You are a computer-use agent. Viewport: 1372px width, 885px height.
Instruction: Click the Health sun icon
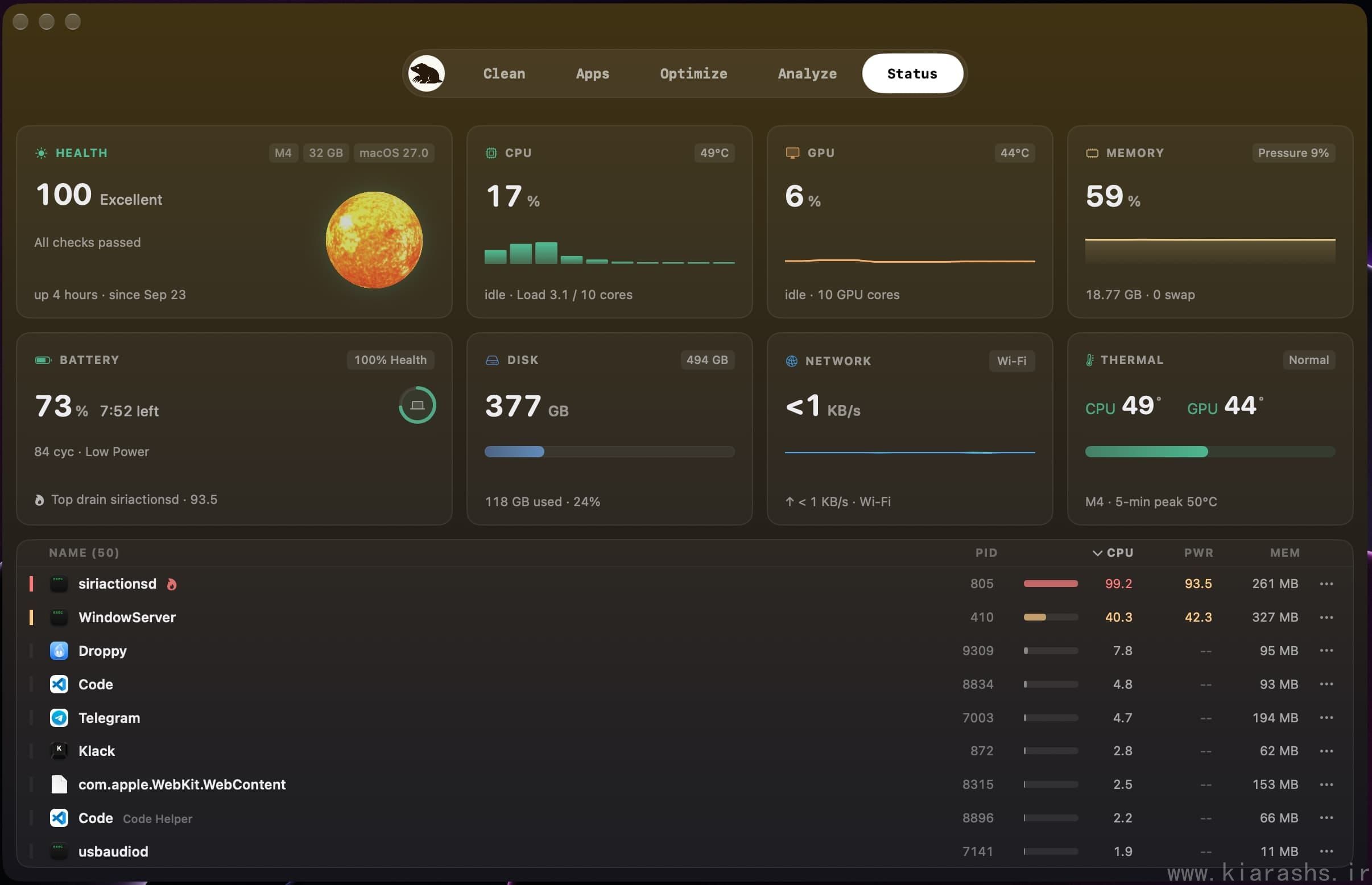(x=41, y=153)
